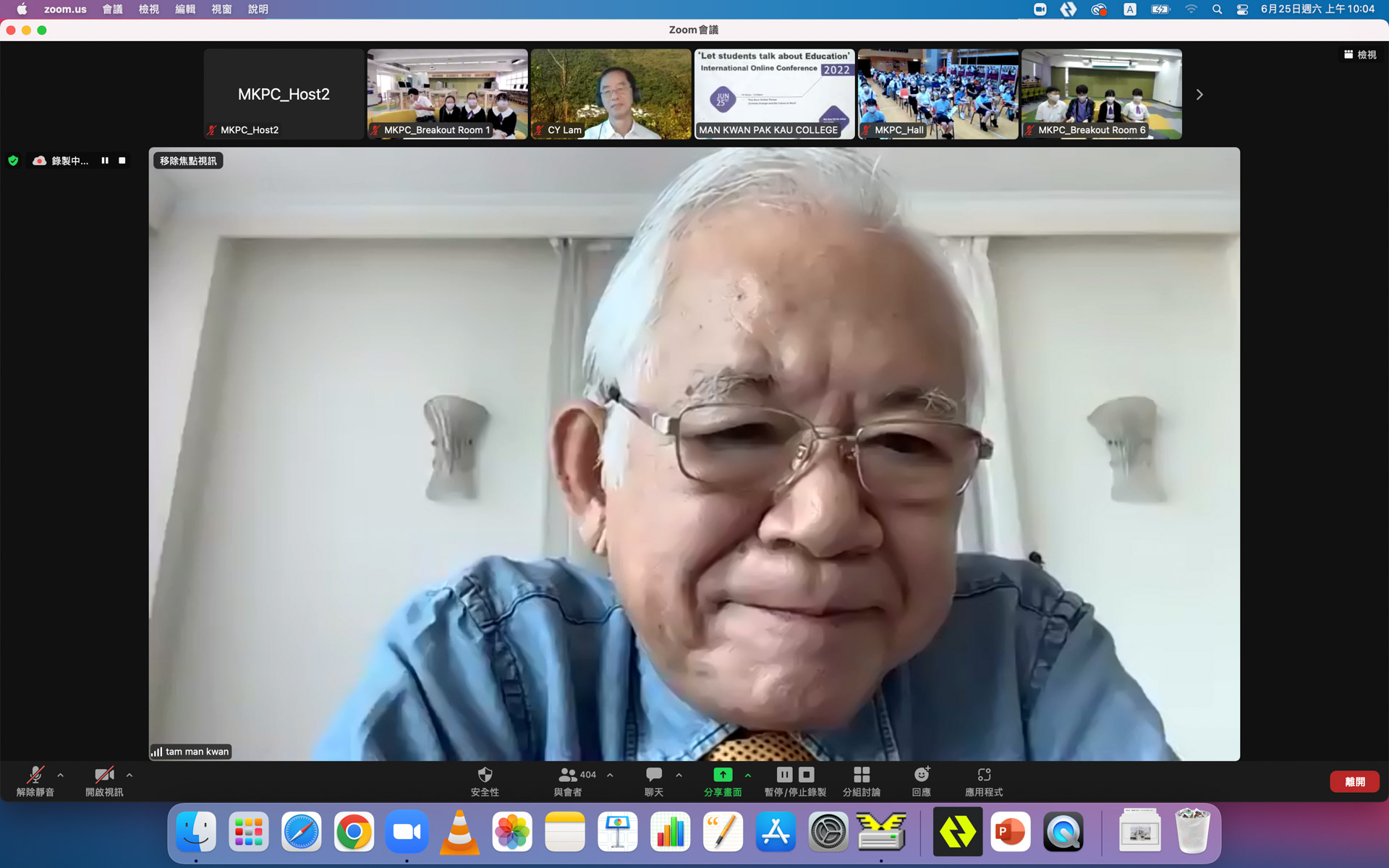Open Numbers from the Dock
The width and height of the screenshot is (1389, 868).
tap(671, 832)
